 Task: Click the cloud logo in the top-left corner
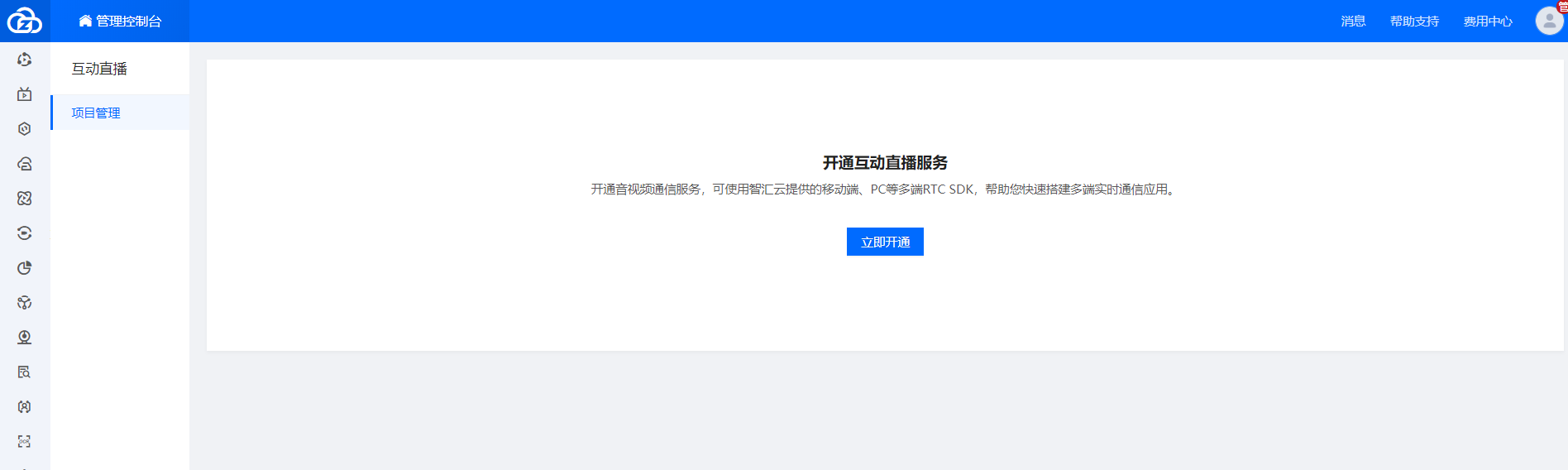25,21
